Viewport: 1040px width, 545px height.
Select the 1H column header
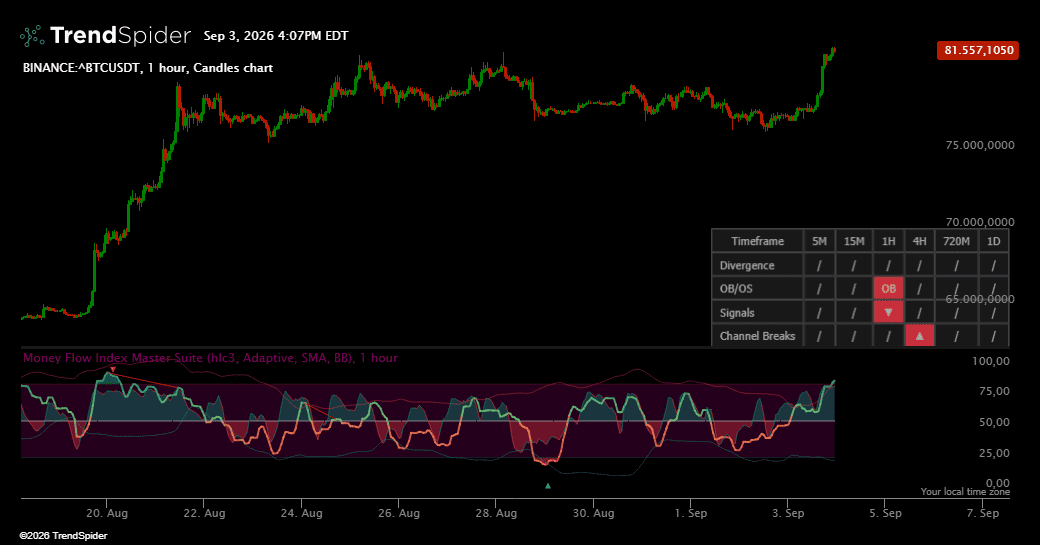click(888, 241)
